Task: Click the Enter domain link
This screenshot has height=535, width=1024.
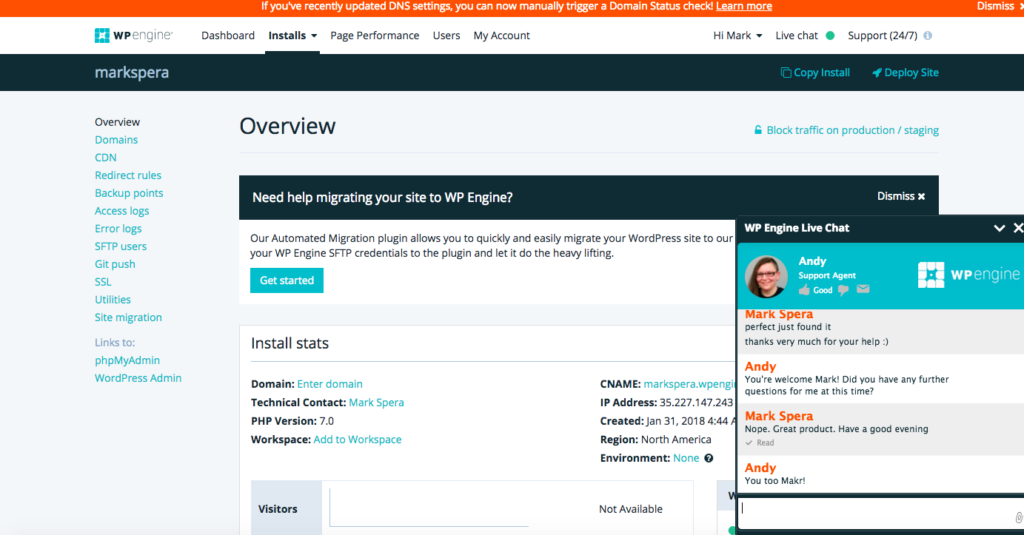Action: coord(330,383)
